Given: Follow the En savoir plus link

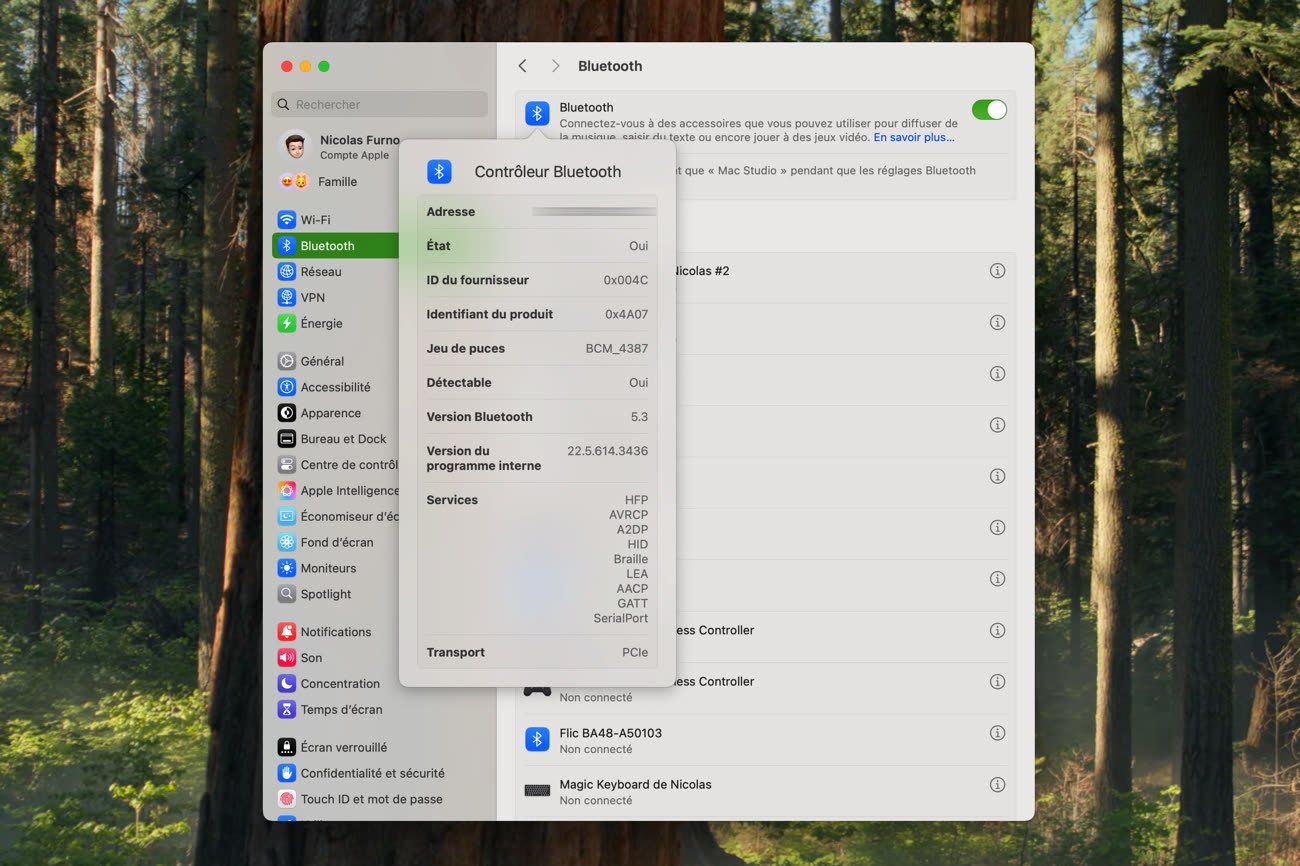Looking at the screenshot, I should [x=914, y=138].
